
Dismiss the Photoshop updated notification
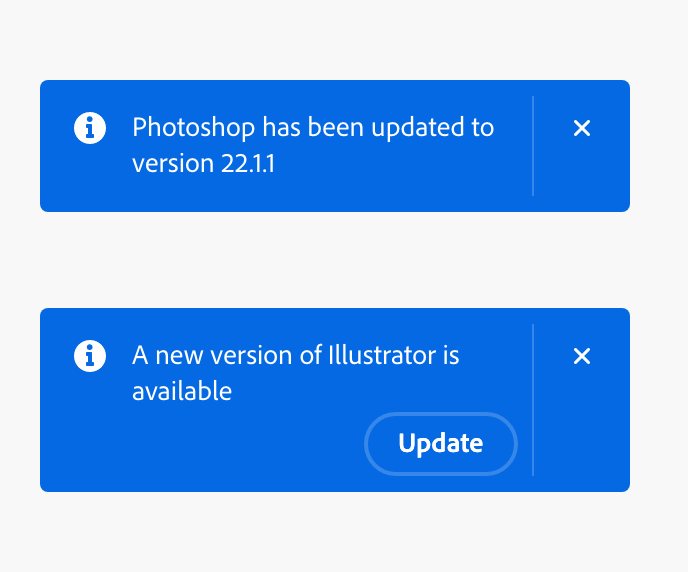tap(582, 128)
